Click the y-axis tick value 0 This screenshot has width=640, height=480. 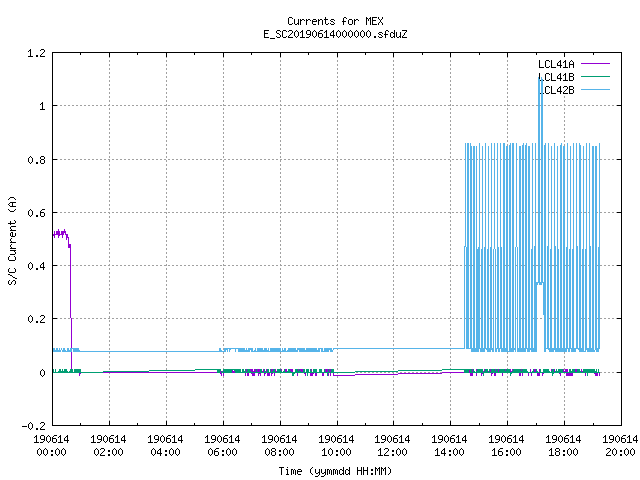[42, 373]
